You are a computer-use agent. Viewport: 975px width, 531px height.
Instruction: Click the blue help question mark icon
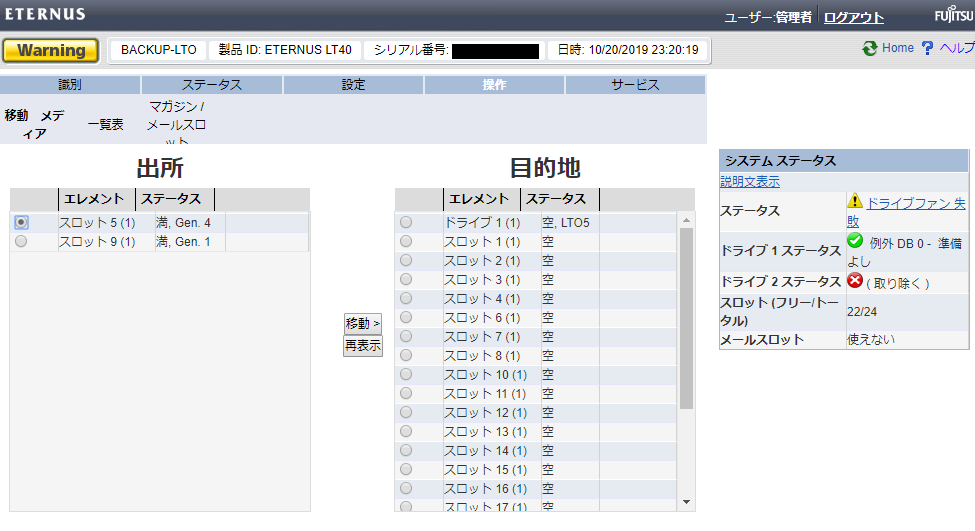click(x=927, y=48)
